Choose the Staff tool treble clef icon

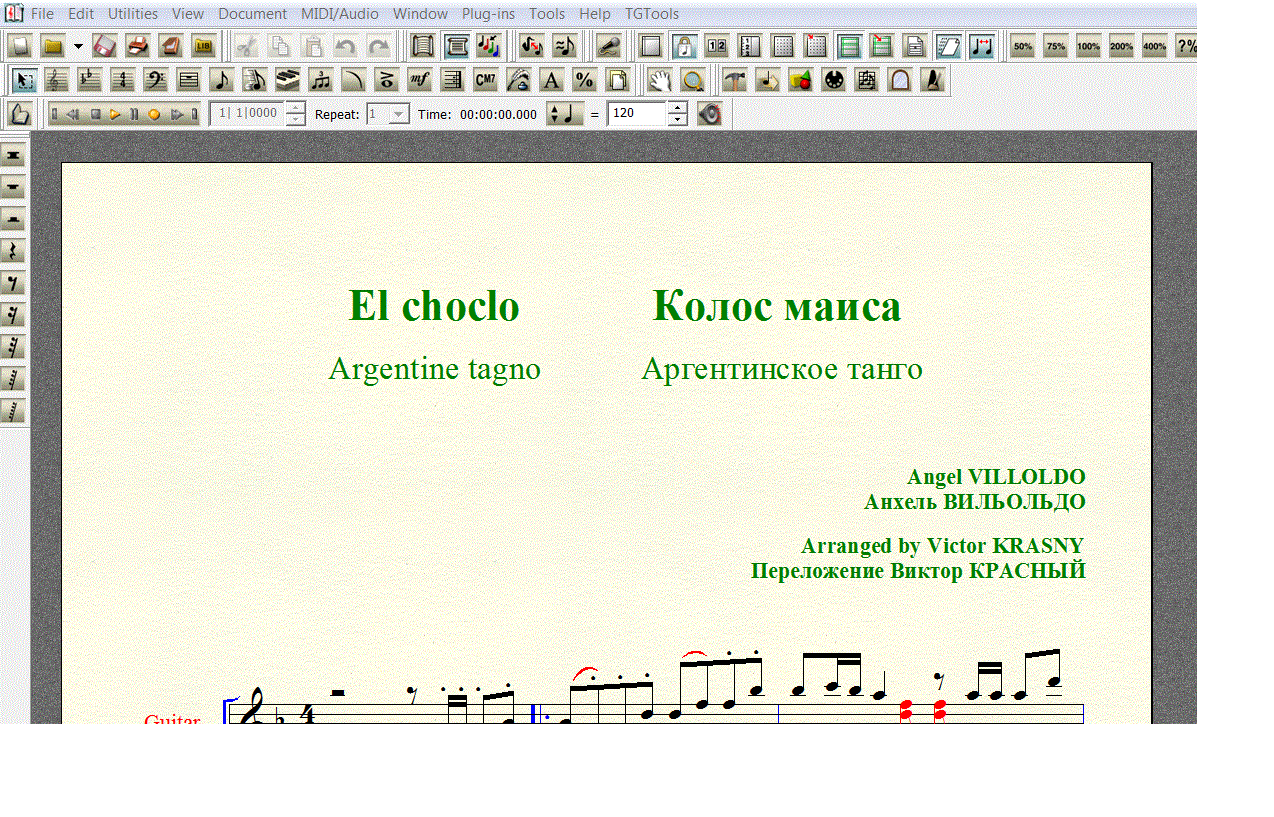pos(58,80)
